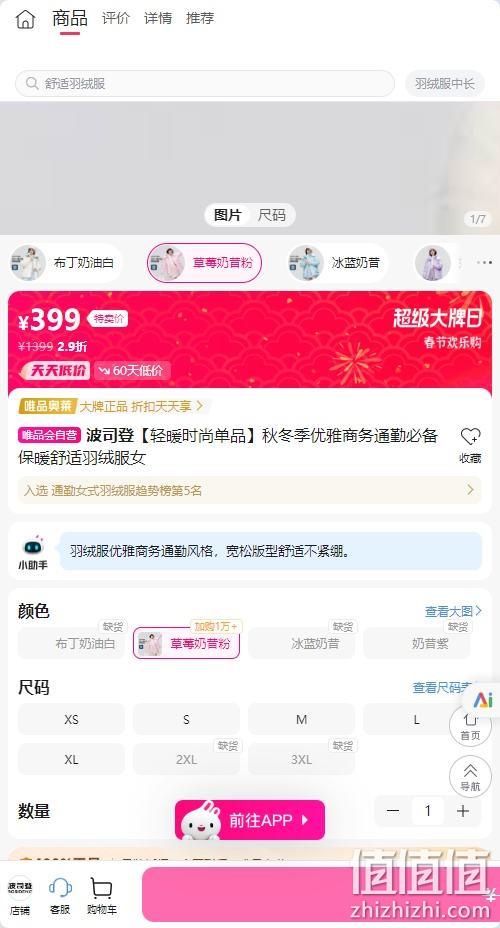This screenshot has width=500, height=928.
Task: Show more color variants via three dots
Action: click(484, 263)
